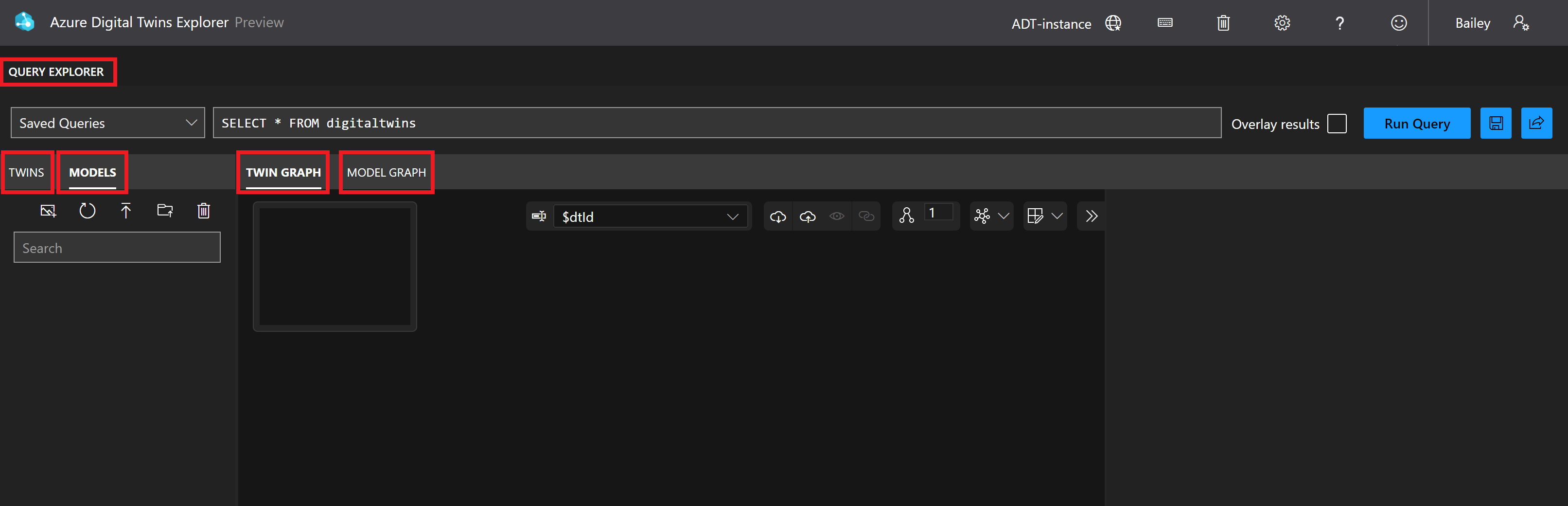
Task: Open the QUERY EXPLORER tab
Action: click(56, 72)
